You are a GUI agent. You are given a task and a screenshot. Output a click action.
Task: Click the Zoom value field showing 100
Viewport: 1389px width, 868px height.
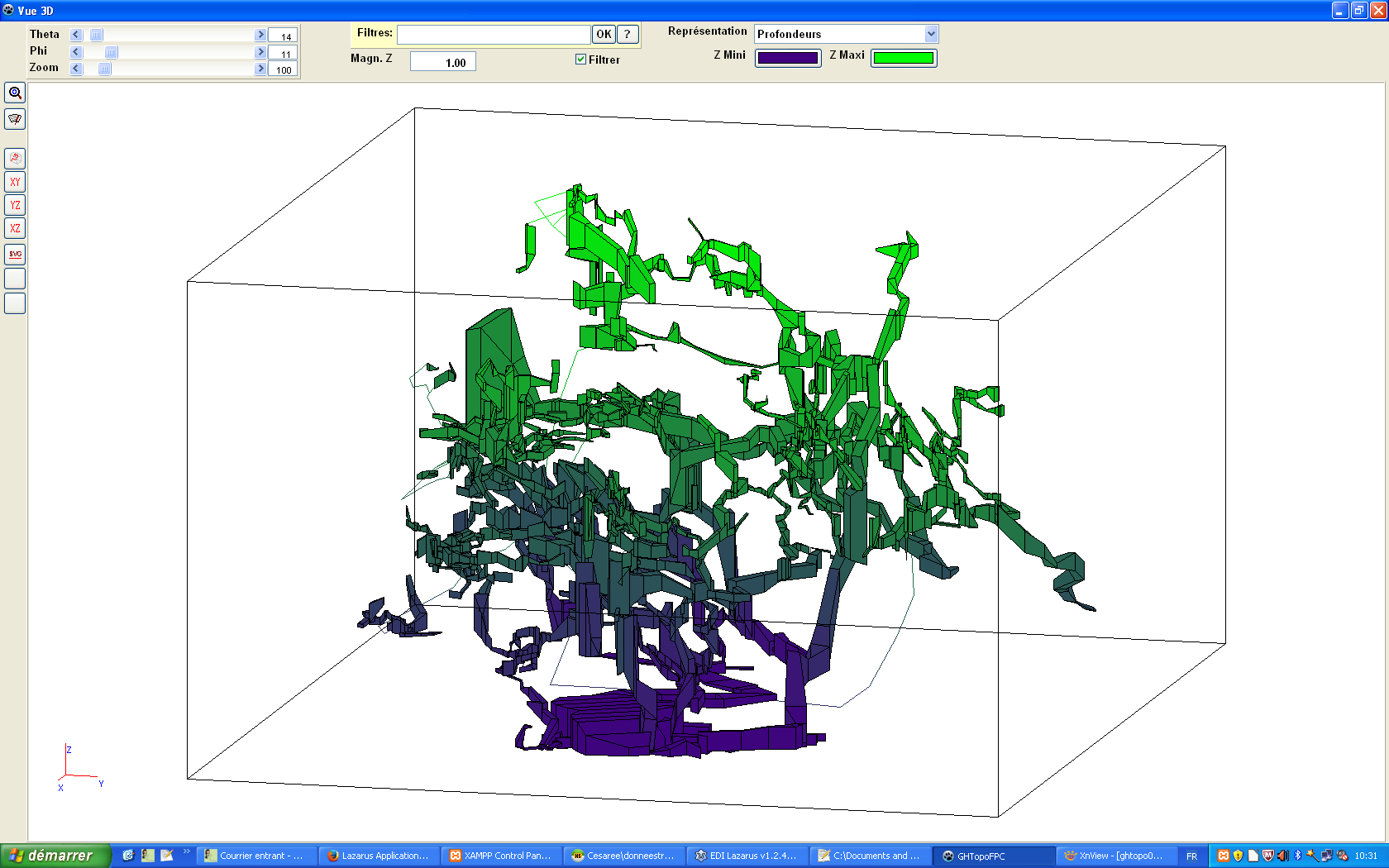coord(283,69)
